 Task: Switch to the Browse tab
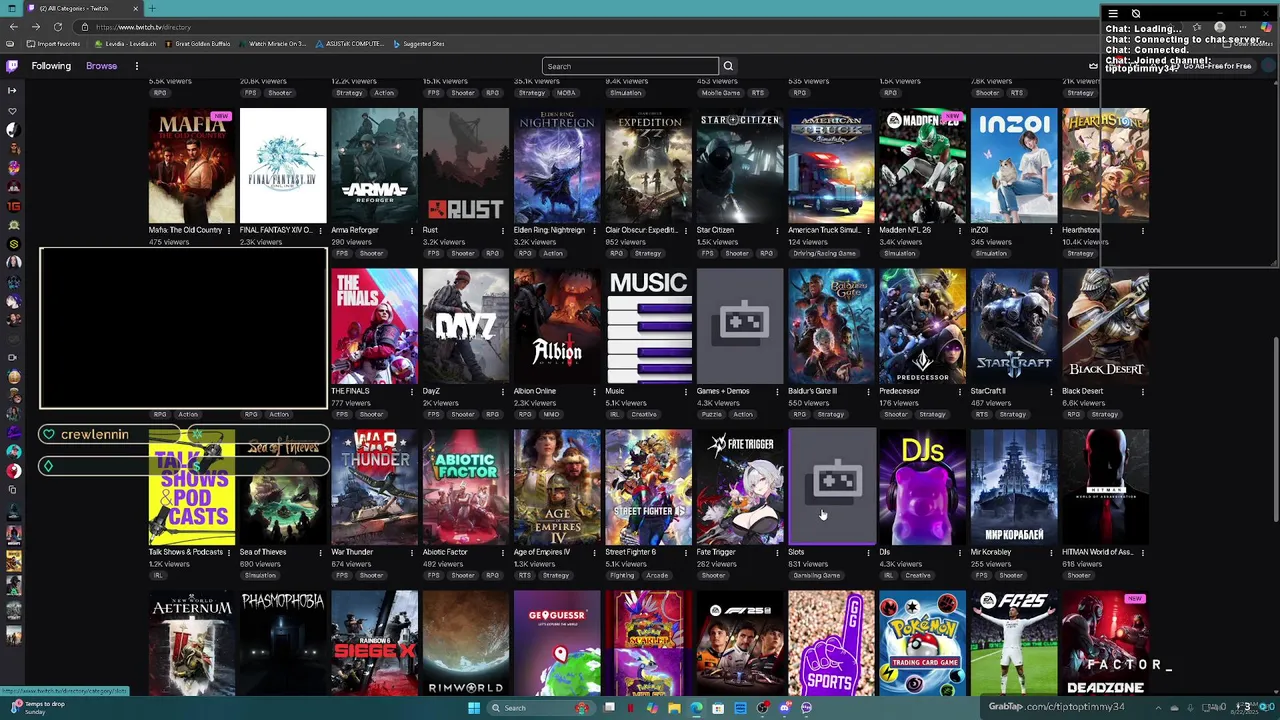pos(101,66)
